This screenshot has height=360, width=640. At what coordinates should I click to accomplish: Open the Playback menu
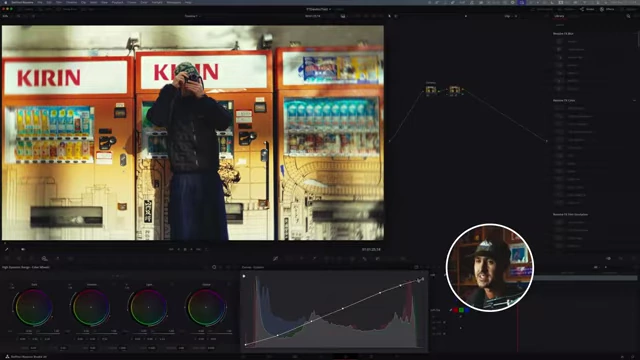pyautogui.click(x=117, y=2)
